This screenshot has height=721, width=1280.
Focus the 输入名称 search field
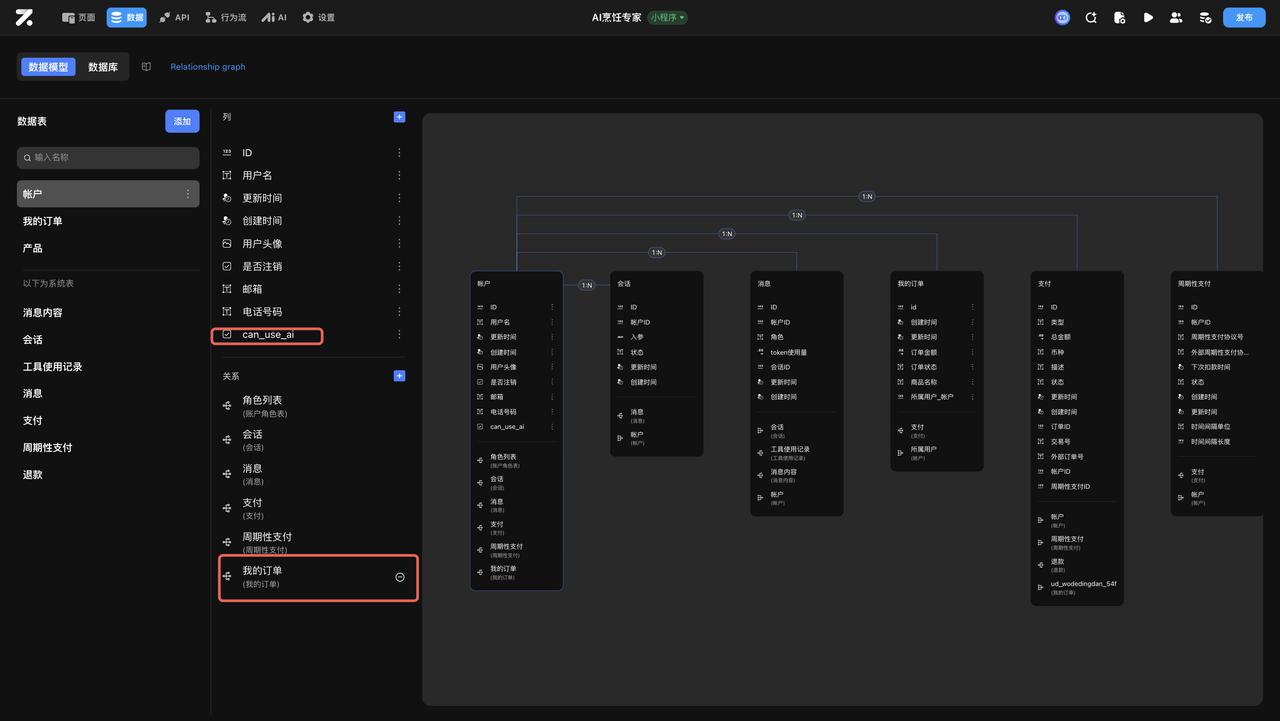108,158
